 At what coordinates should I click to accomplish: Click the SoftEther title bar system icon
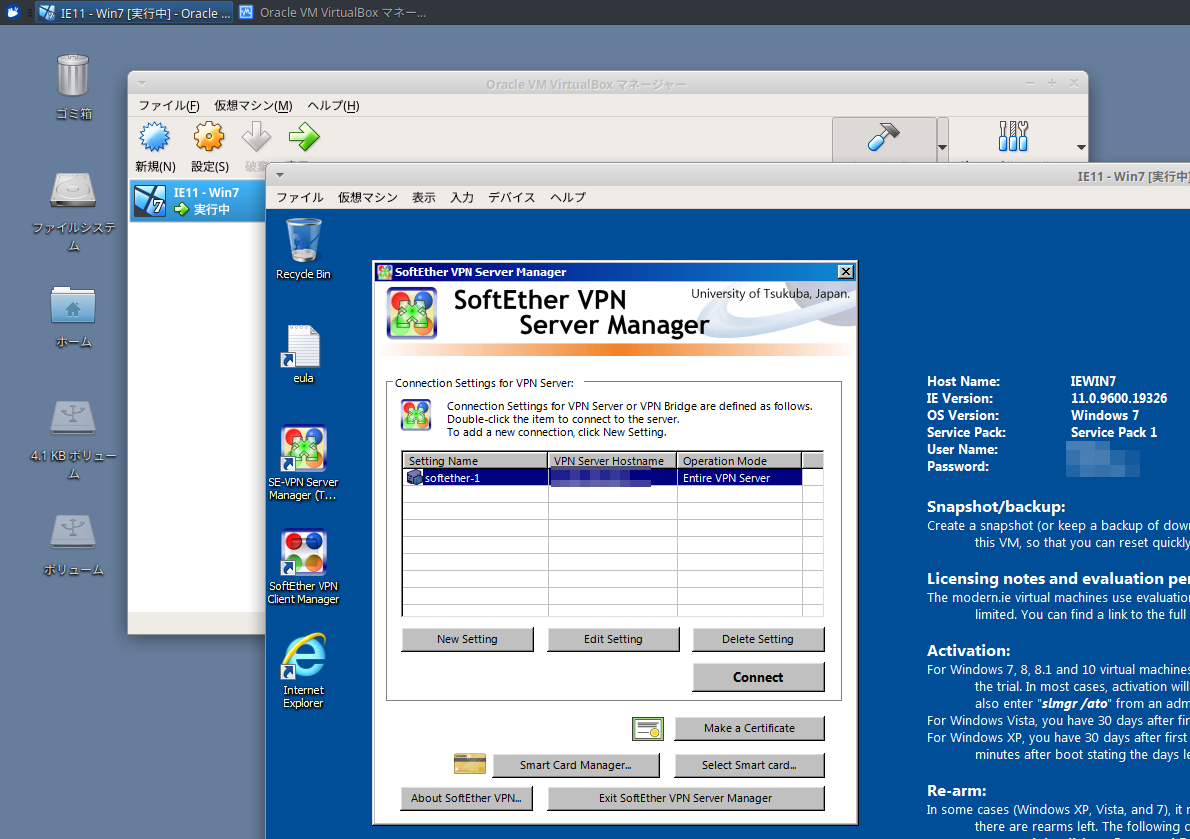(386, 272)
